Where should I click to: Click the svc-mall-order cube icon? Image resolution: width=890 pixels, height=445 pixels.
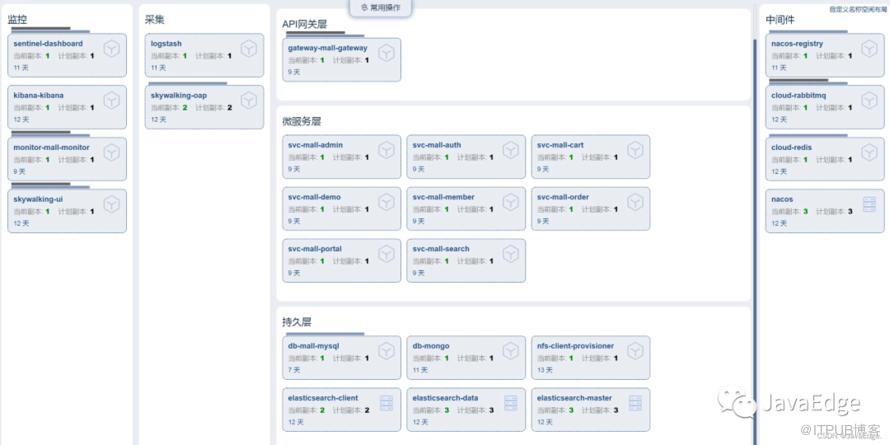pos(635,201)
